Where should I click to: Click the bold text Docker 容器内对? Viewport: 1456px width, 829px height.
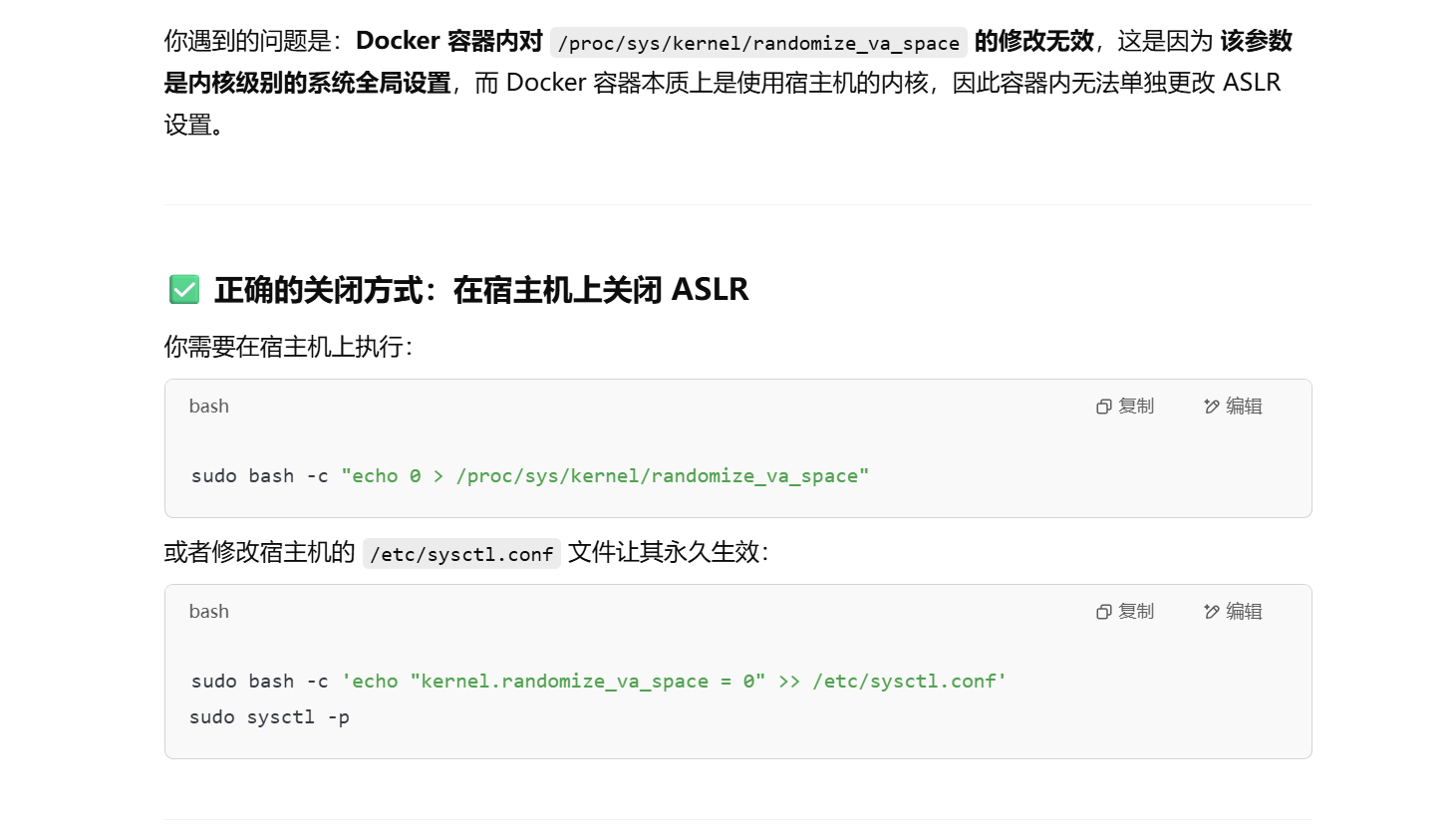point(449,41)
